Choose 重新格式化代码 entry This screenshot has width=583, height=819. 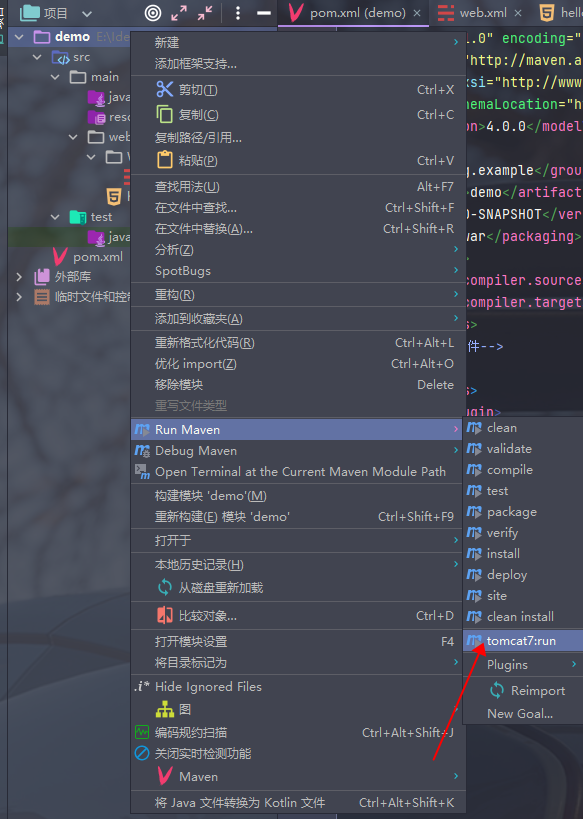pos(298,343)
